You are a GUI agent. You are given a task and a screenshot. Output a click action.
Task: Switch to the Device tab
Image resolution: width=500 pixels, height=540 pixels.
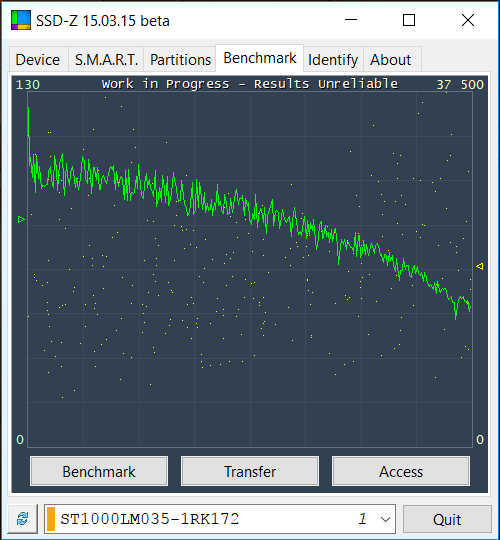point(38,59)
